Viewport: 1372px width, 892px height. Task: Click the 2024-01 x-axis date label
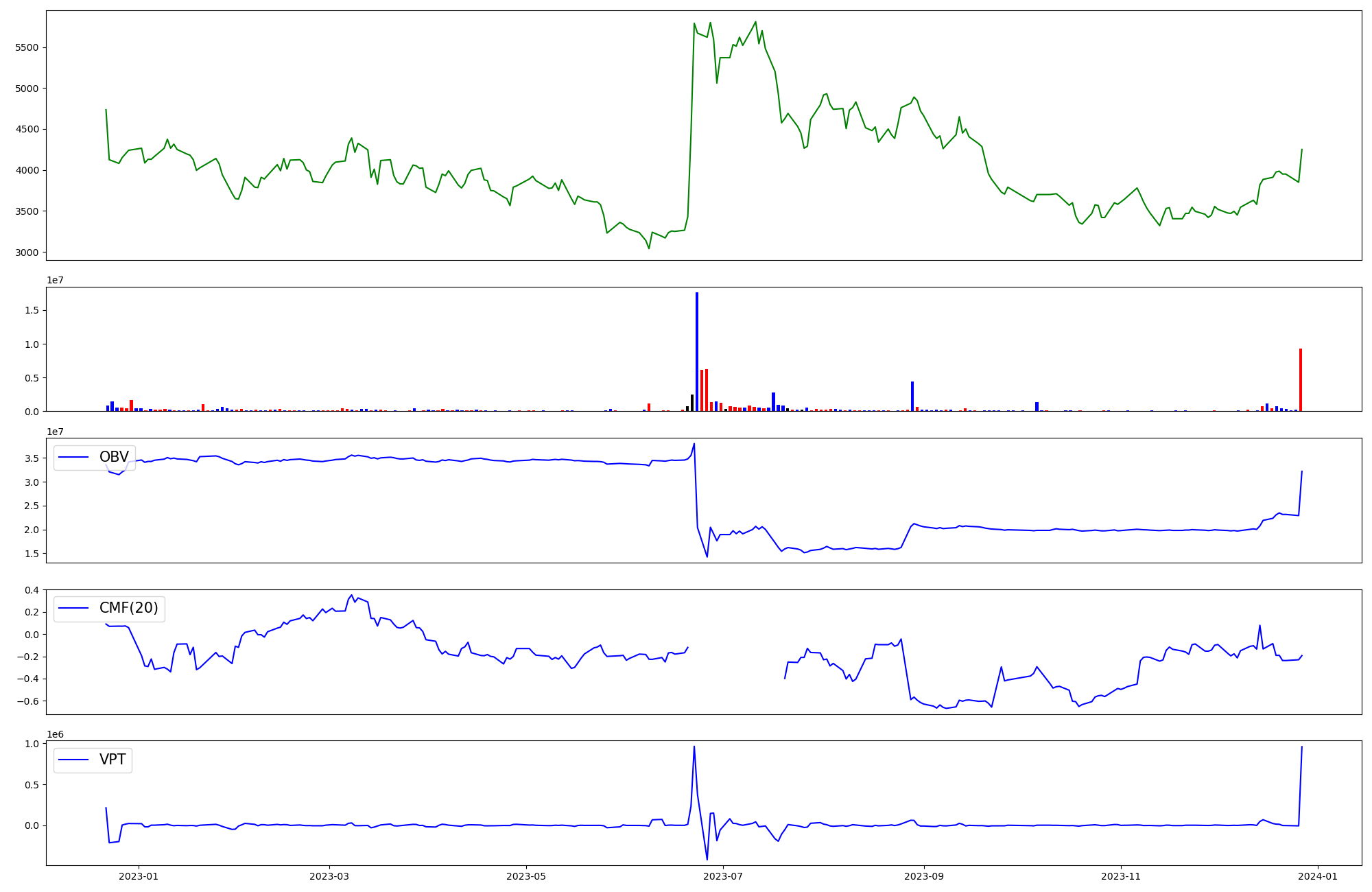pos(1318,876)
